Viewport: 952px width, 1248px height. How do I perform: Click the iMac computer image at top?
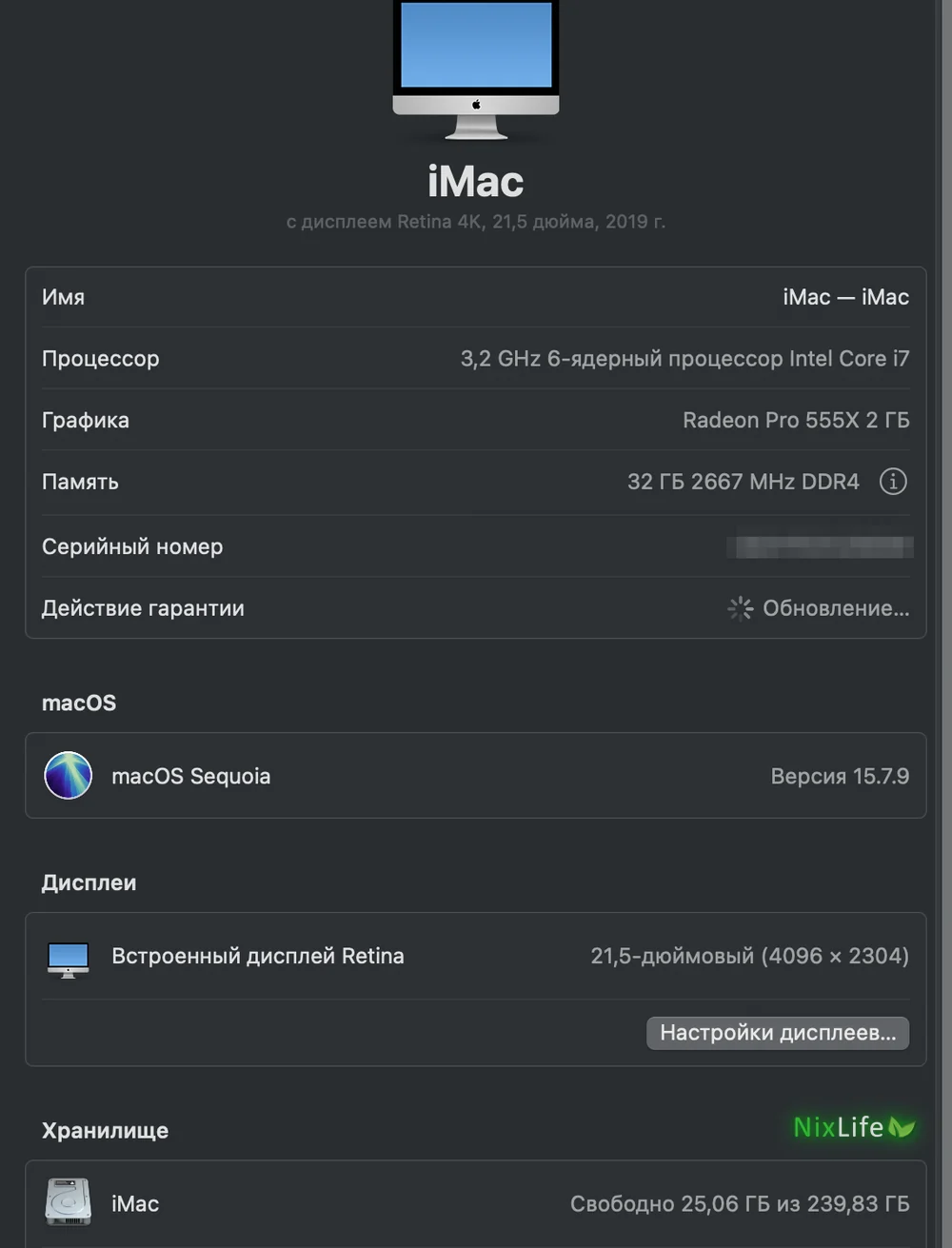click(476, 69)
